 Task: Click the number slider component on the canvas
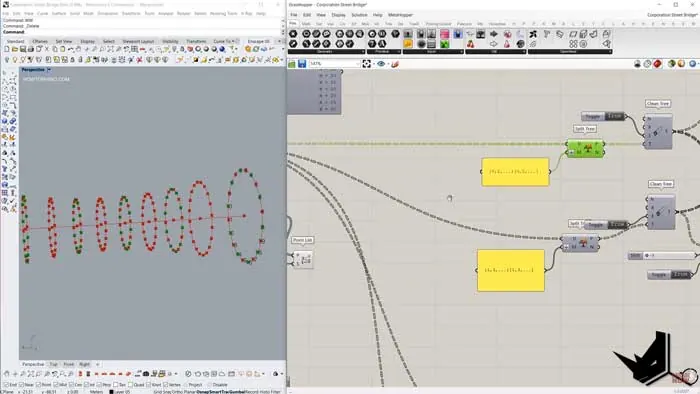pos(662,256)
